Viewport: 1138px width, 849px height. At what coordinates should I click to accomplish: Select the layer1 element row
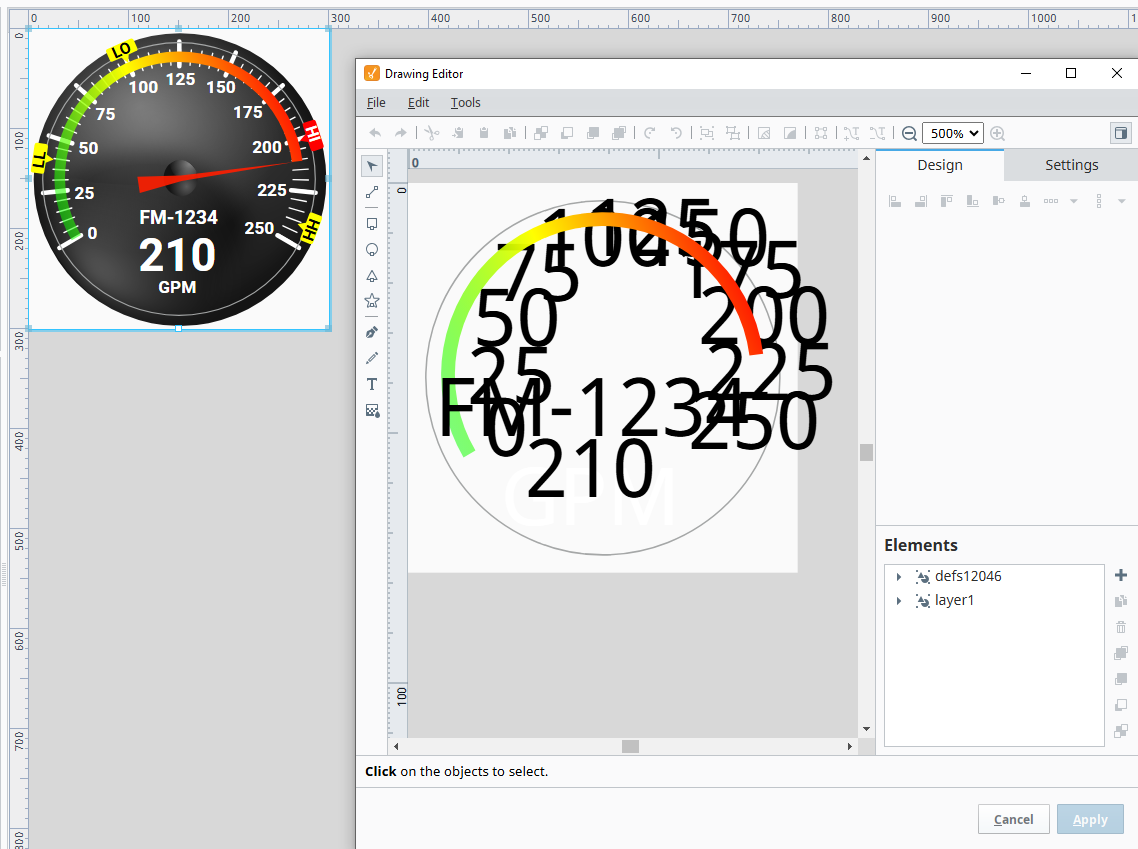tap(994, 600)
